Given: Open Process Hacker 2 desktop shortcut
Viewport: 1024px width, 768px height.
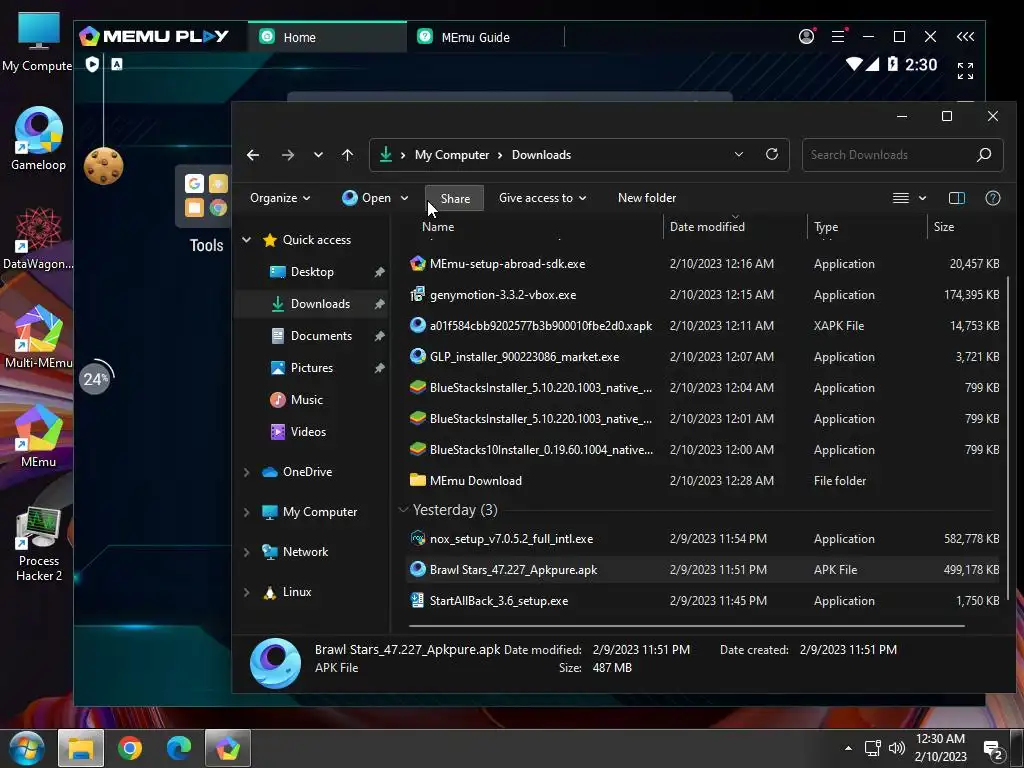Looking at the screenshot, I should (x=38, y=544).
